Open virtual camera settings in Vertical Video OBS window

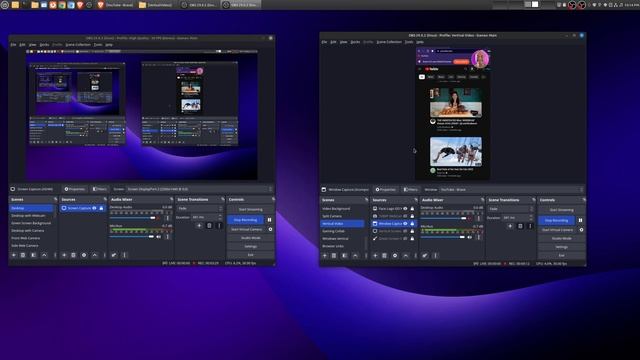[581, 230]
